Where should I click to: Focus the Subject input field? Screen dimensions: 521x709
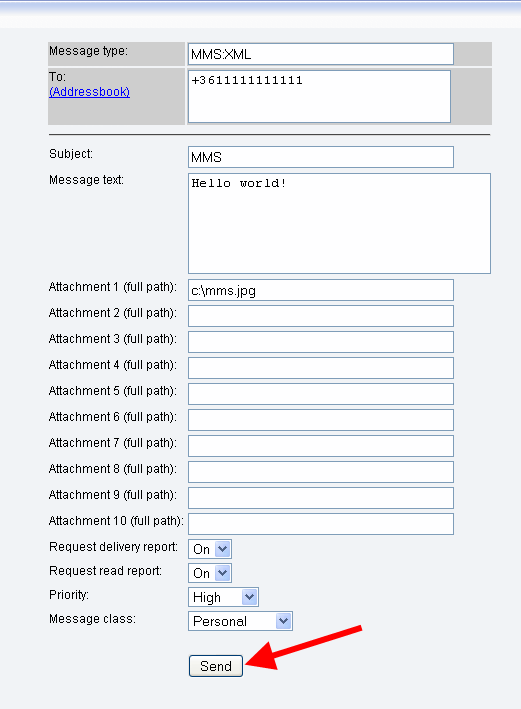[321, 157]
